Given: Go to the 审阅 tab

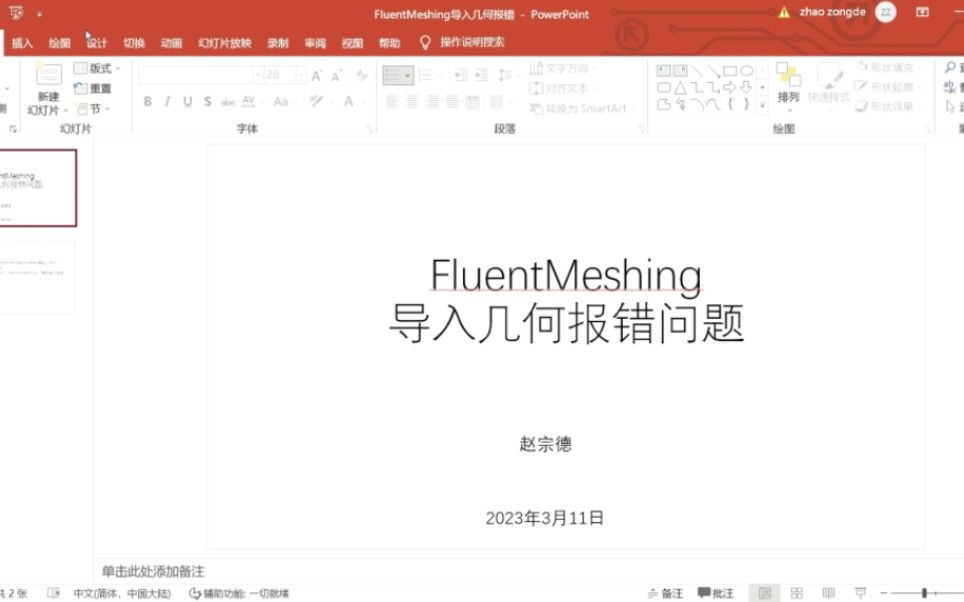Looking at the screenshot, I should [x=315, y=43].
